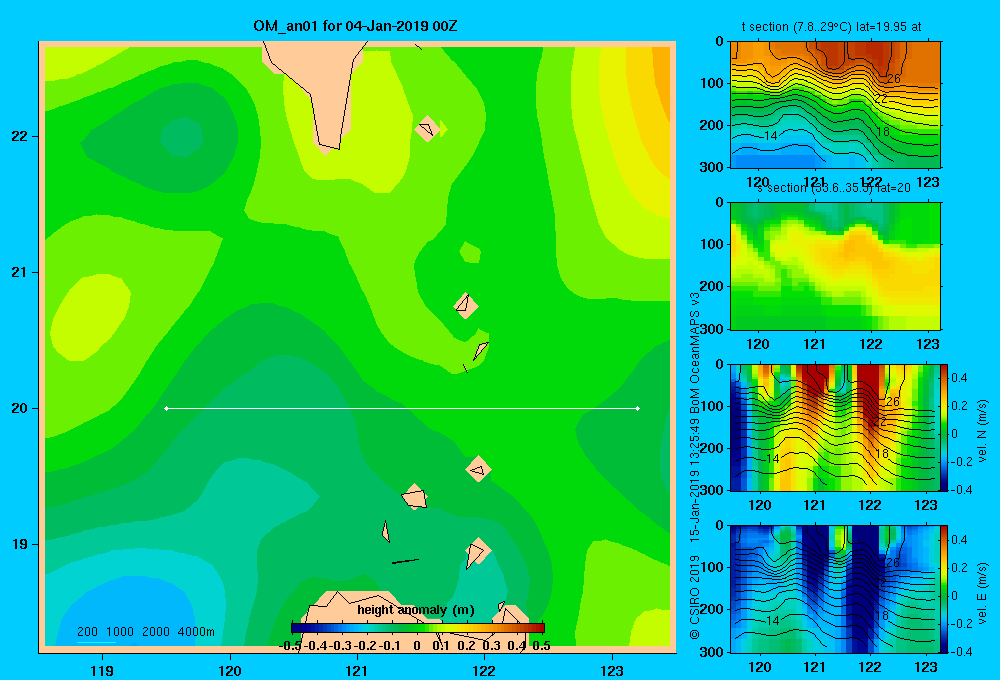Click the height anomaly color bar

tap(418, 628)
